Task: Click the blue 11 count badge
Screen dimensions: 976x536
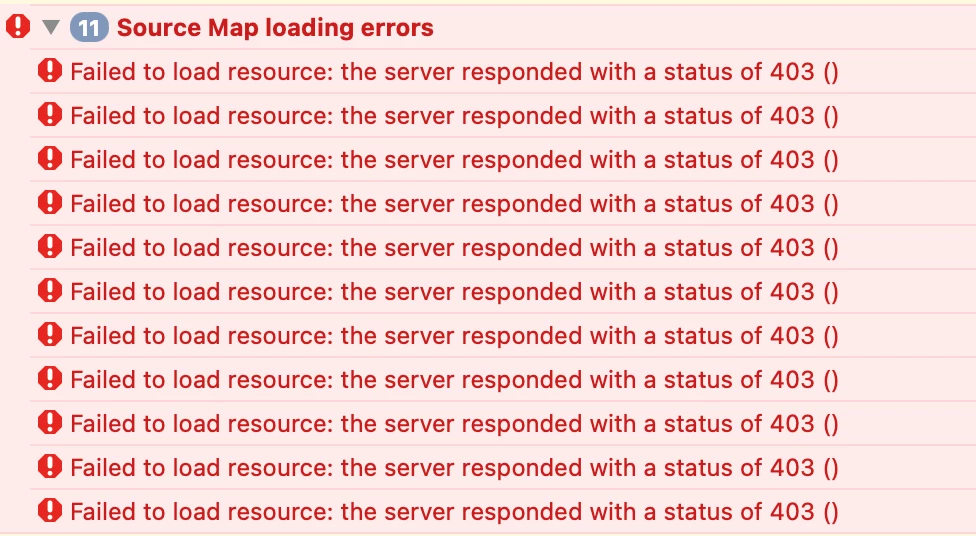Action: [x=89, y=28]
